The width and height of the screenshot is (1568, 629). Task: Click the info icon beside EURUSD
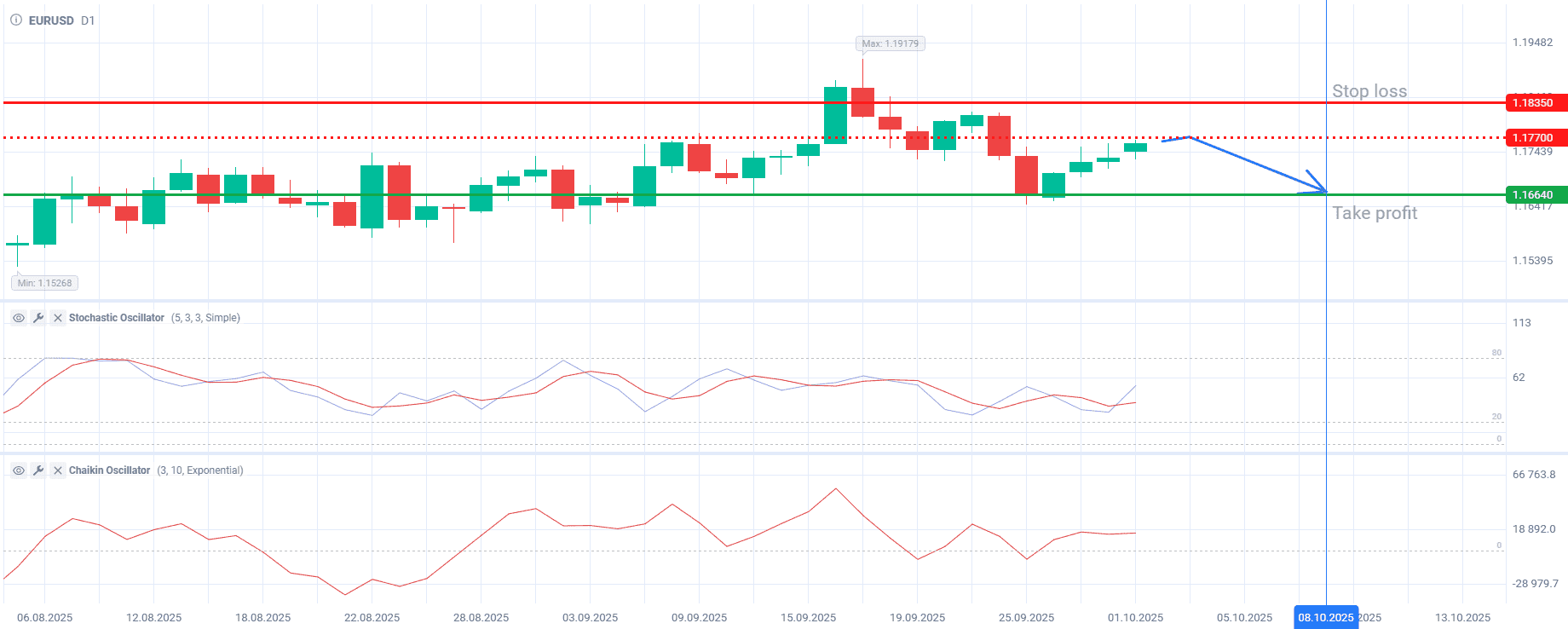[x=16, y=20]
